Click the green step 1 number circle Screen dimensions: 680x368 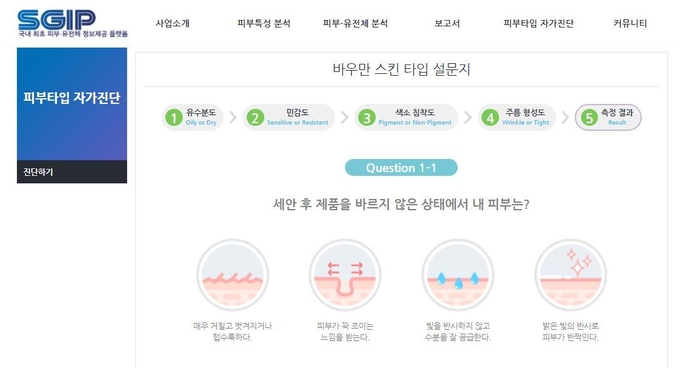coord(174,117)
